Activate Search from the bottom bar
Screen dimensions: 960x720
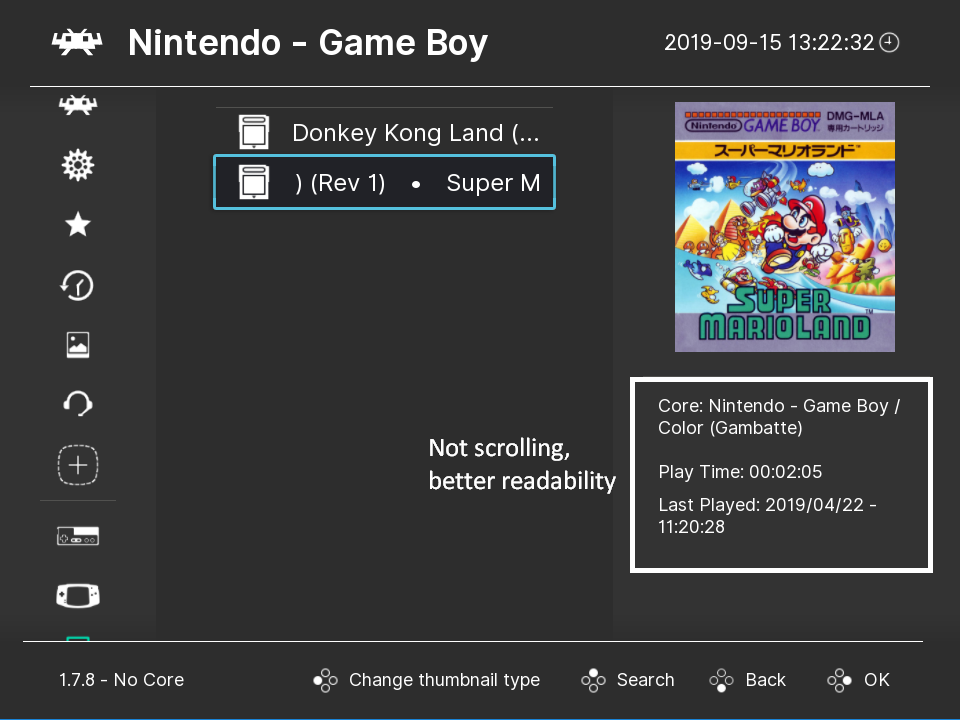[627, 680]
